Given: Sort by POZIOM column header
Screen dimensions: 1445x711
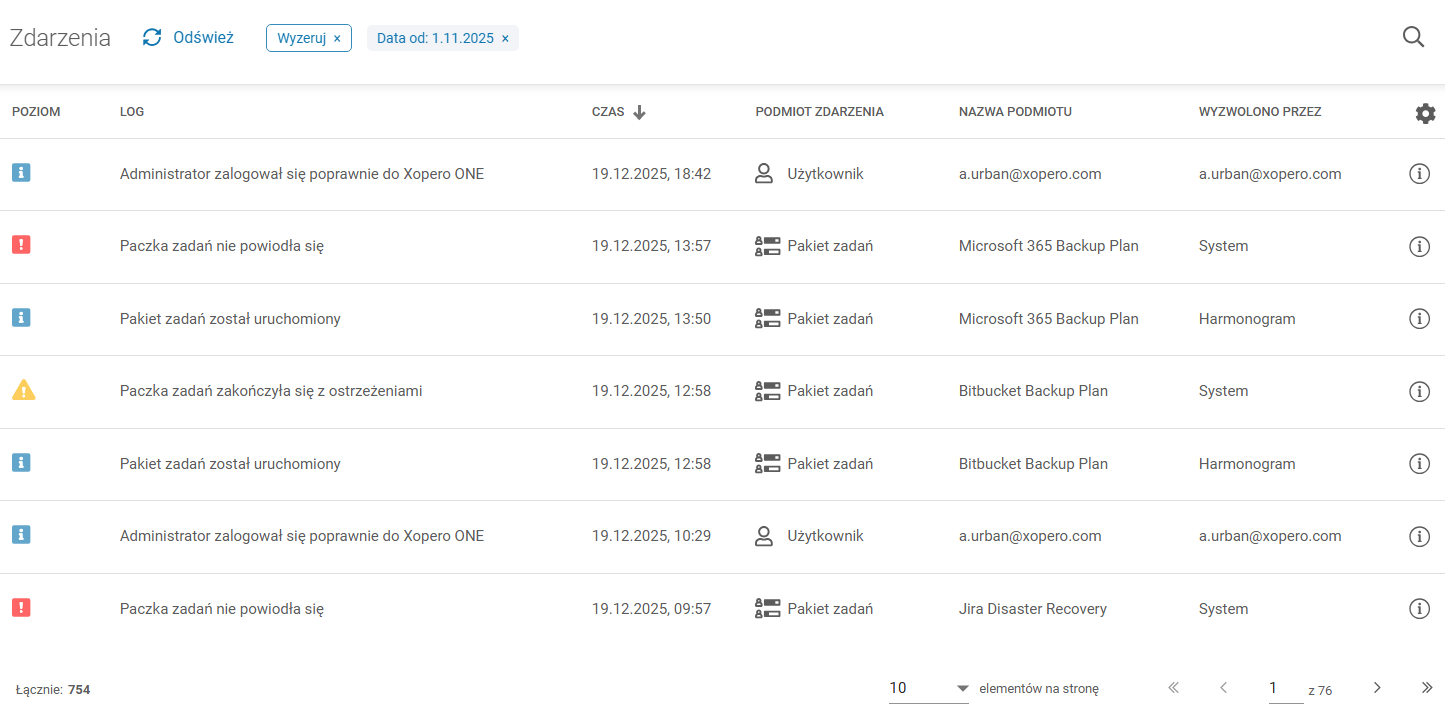Looking at the screenshot, I should point(36,112).
